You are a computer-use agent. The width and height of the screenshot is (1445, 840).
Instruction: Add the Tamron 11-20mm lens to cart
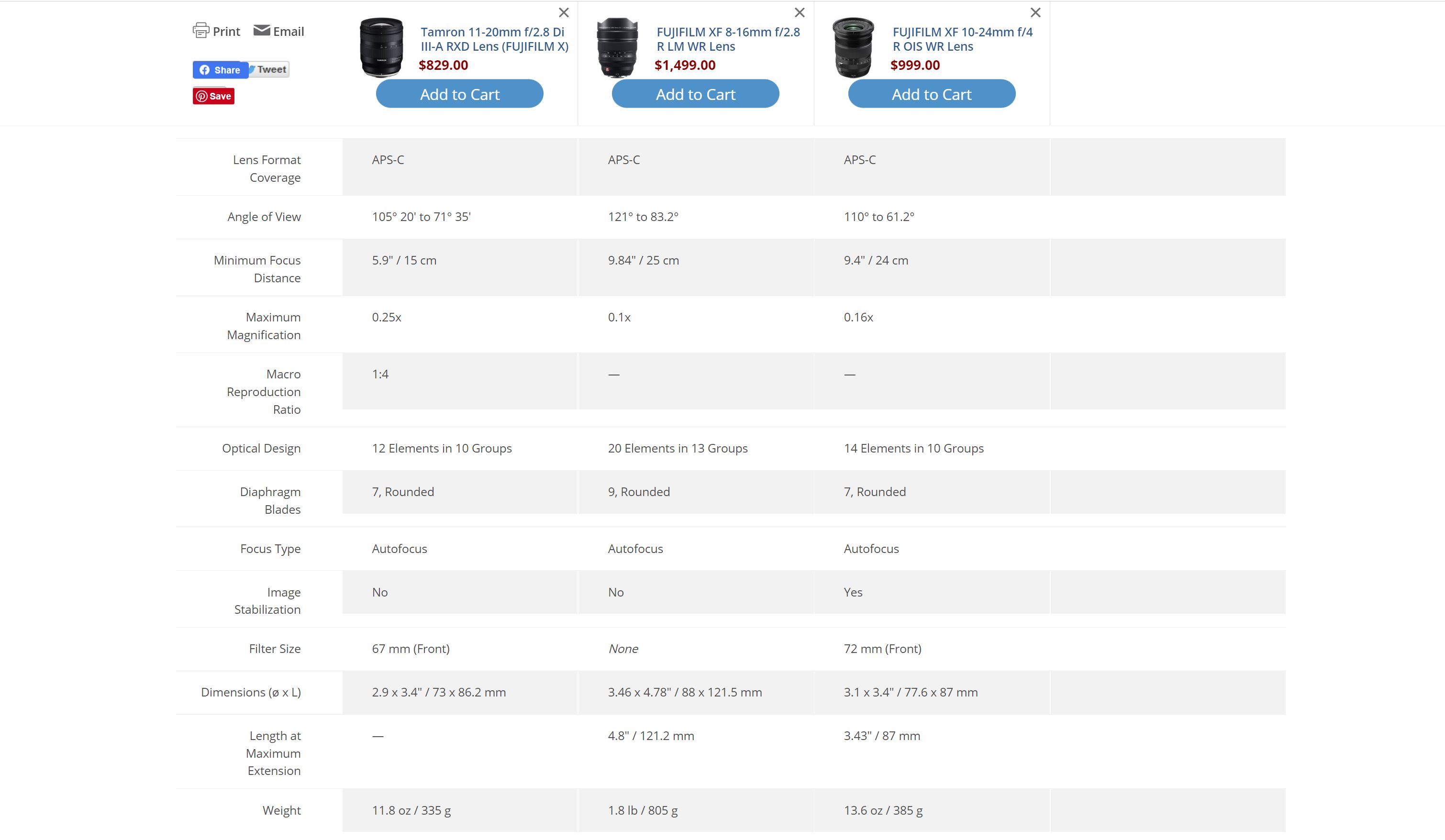[x=459, y=94]
